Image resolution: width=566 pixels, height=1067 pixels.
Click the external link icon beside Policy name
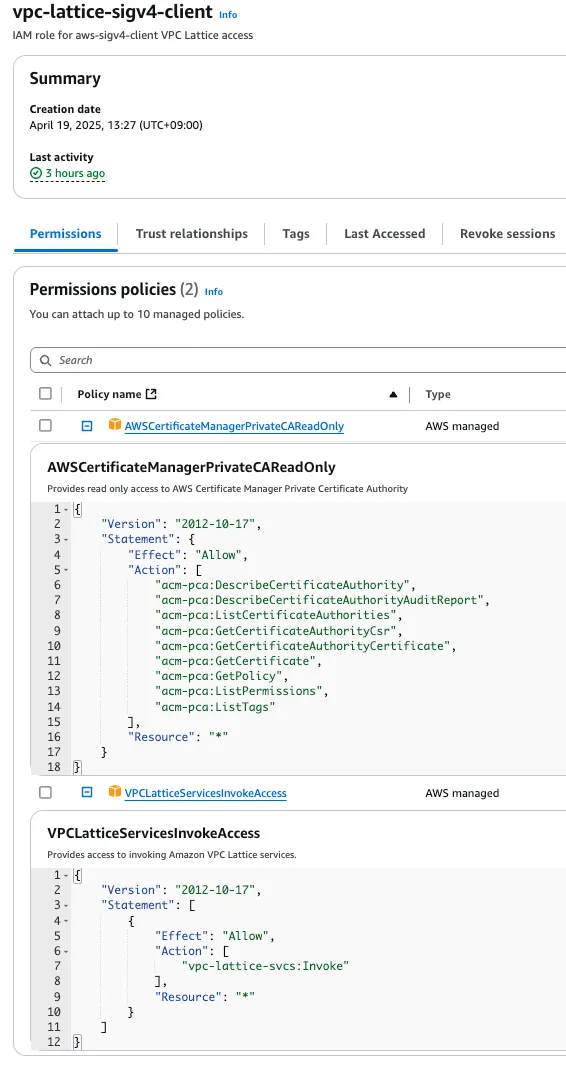click(151, 393)
